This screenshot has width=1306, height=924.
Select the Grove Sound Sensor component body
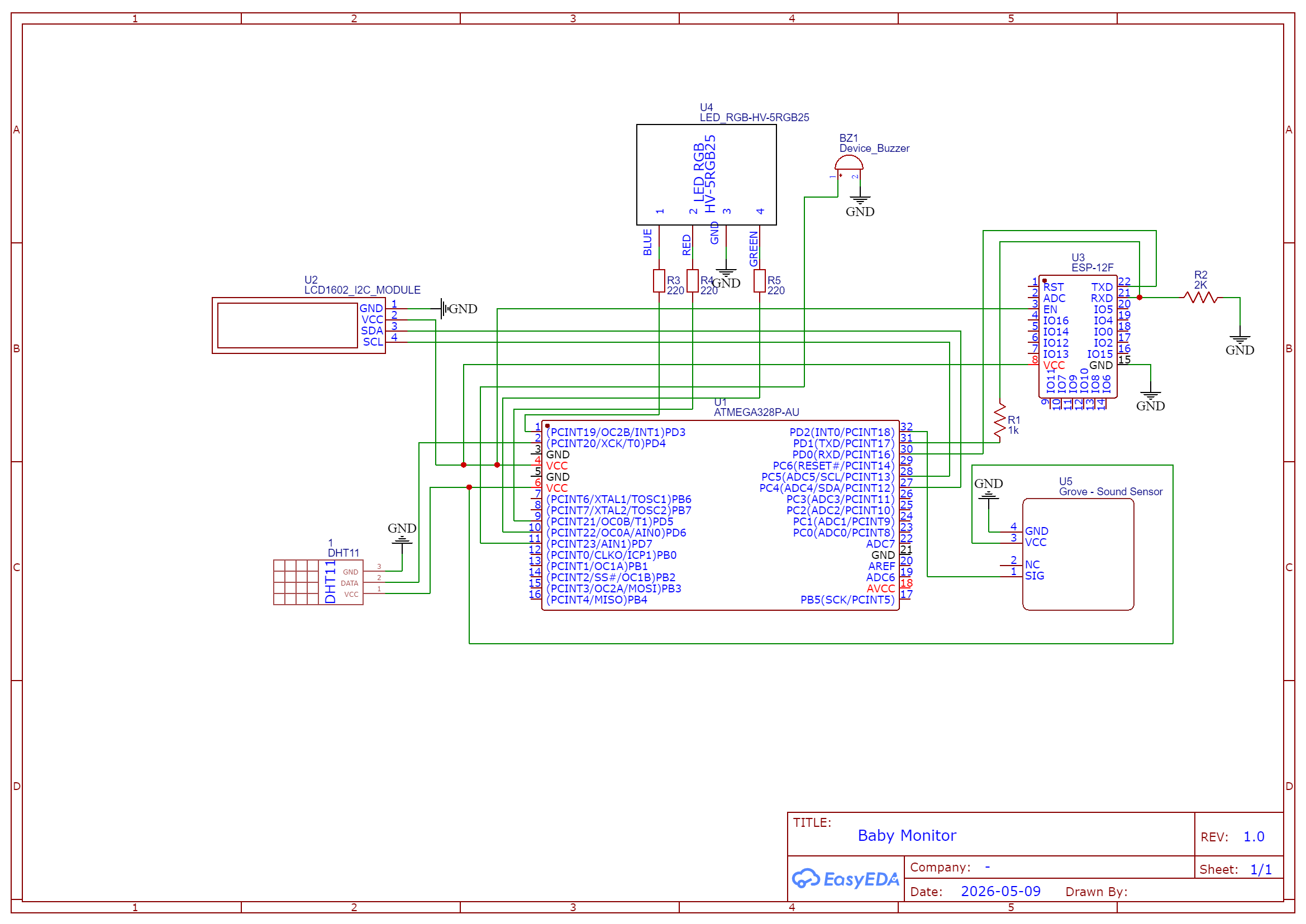[x=1078, y=554]
